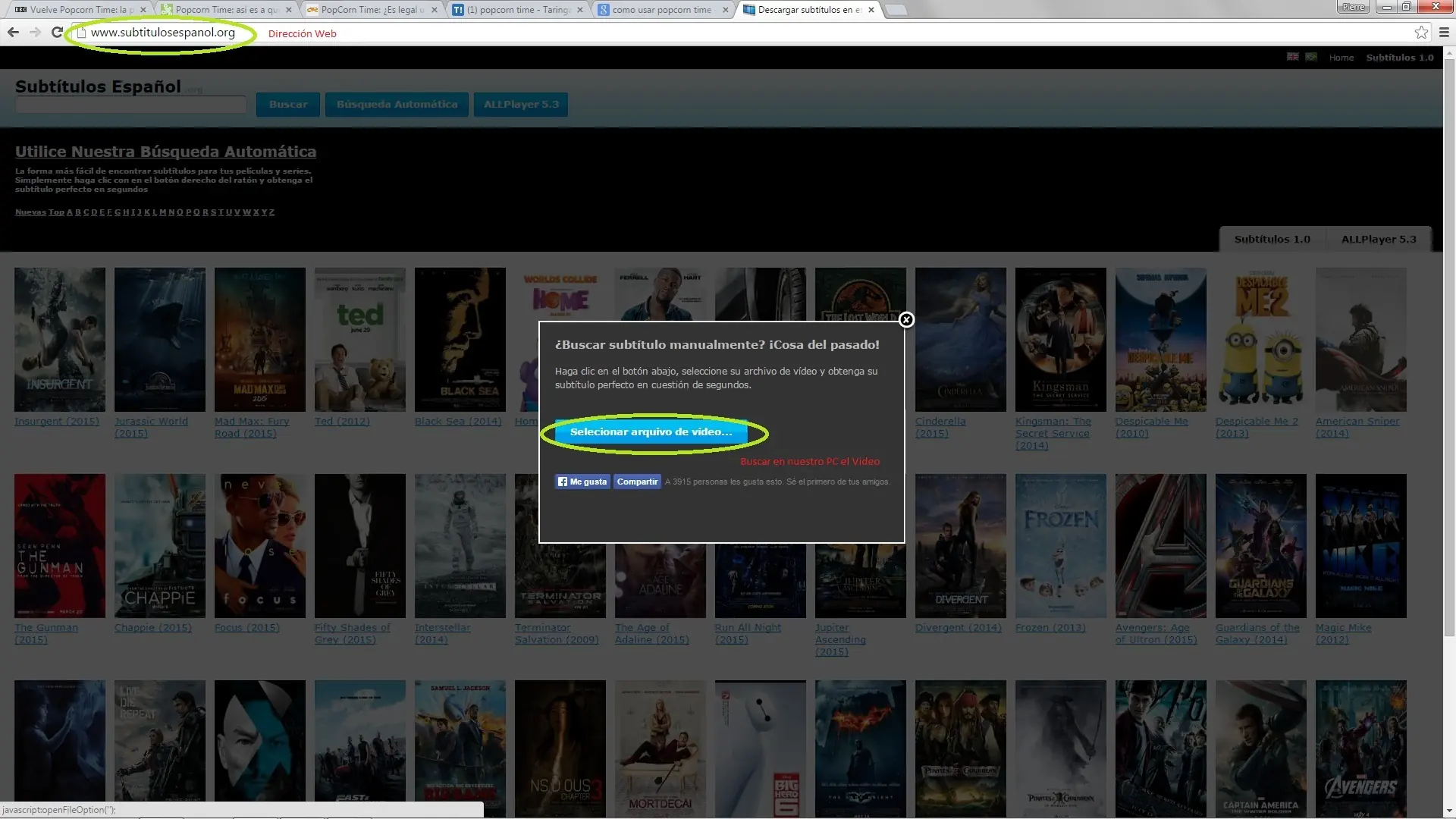Viewport: 1456px width, 819px height.
Task: Switch to 'como usar popcorn time' tab
Action: click(x=661, y=10)
